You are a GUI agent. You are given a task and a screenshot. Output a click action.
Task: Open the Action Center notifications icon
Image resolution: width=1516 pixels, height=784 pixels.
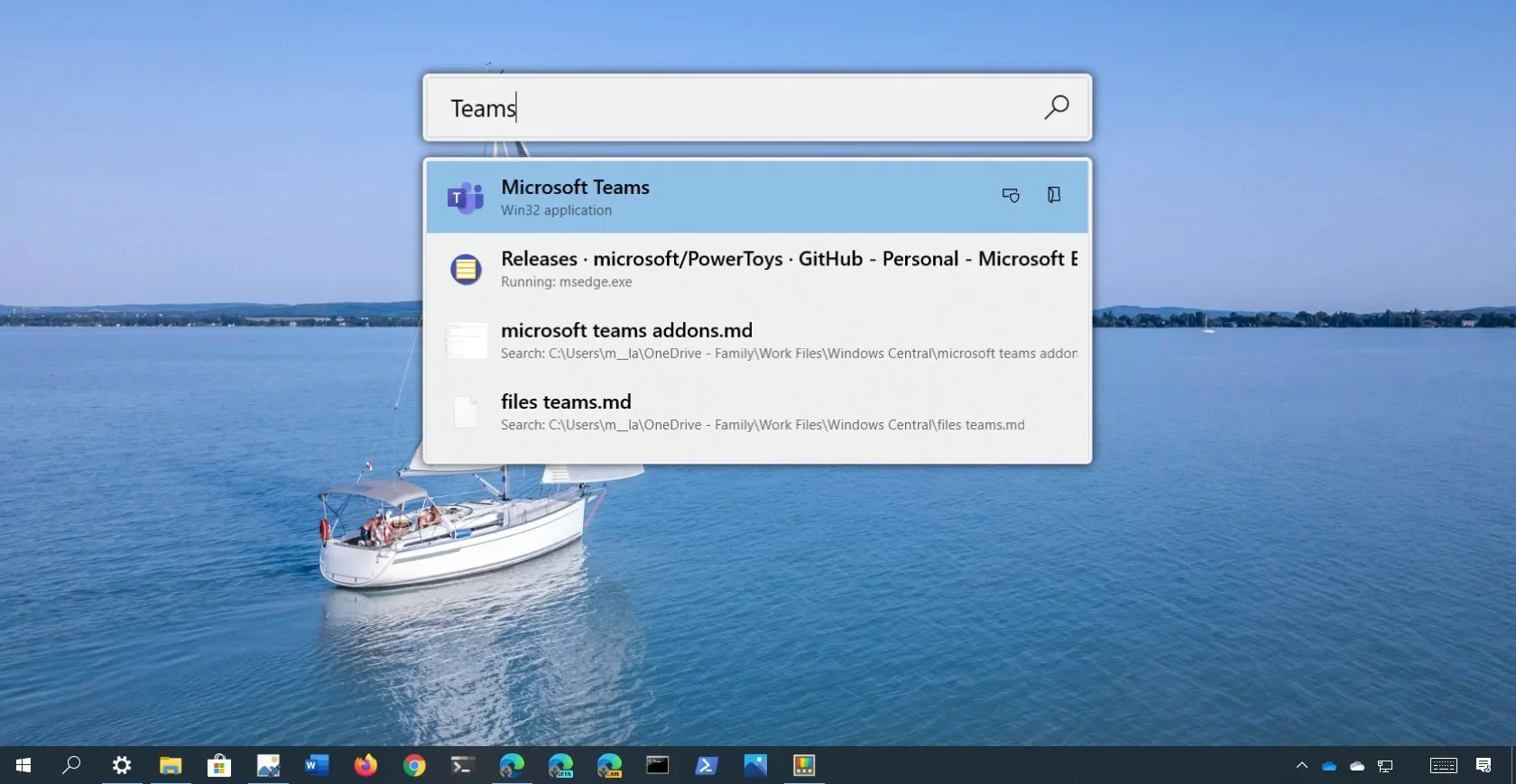tap(1483, 765)
